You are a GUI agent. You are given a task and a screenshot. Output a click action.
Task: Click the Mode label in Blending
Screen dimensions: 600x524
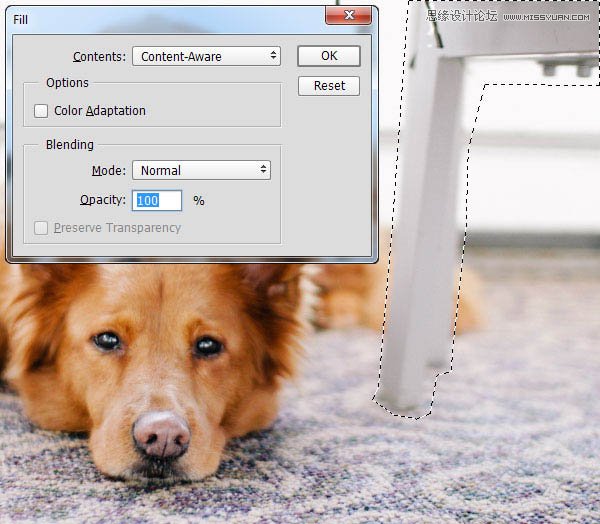coord(109,171)
